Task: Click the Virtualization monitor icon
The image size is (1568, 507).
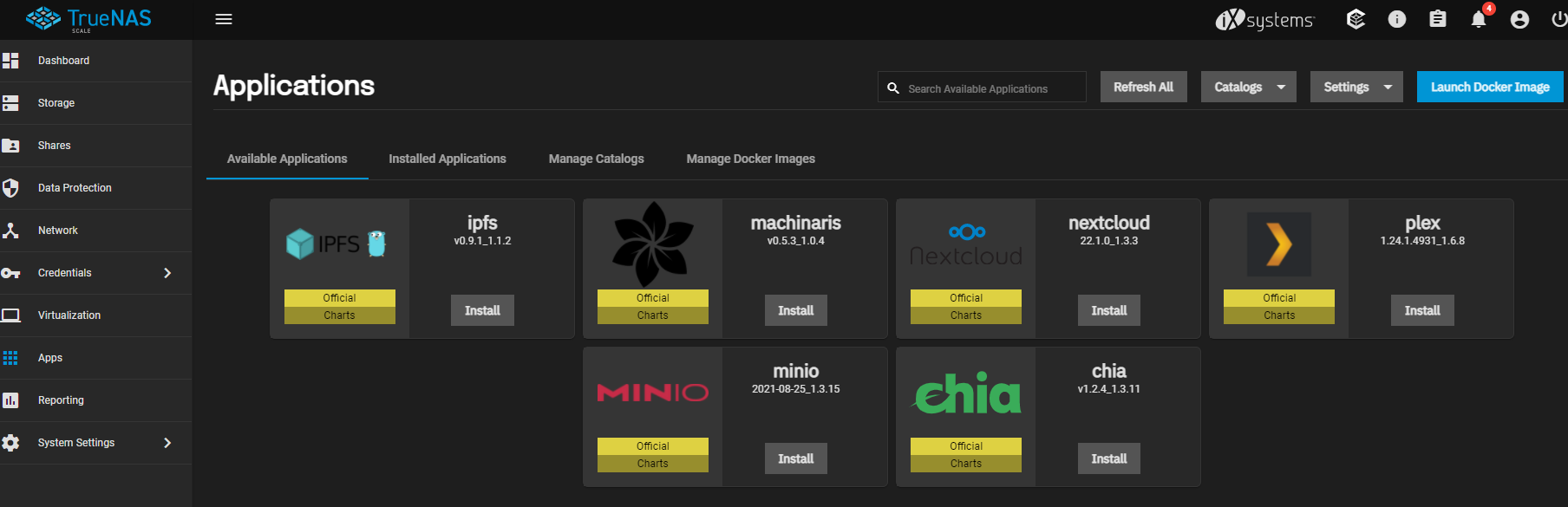Action: pyautogui.click(x=10, y=315)
